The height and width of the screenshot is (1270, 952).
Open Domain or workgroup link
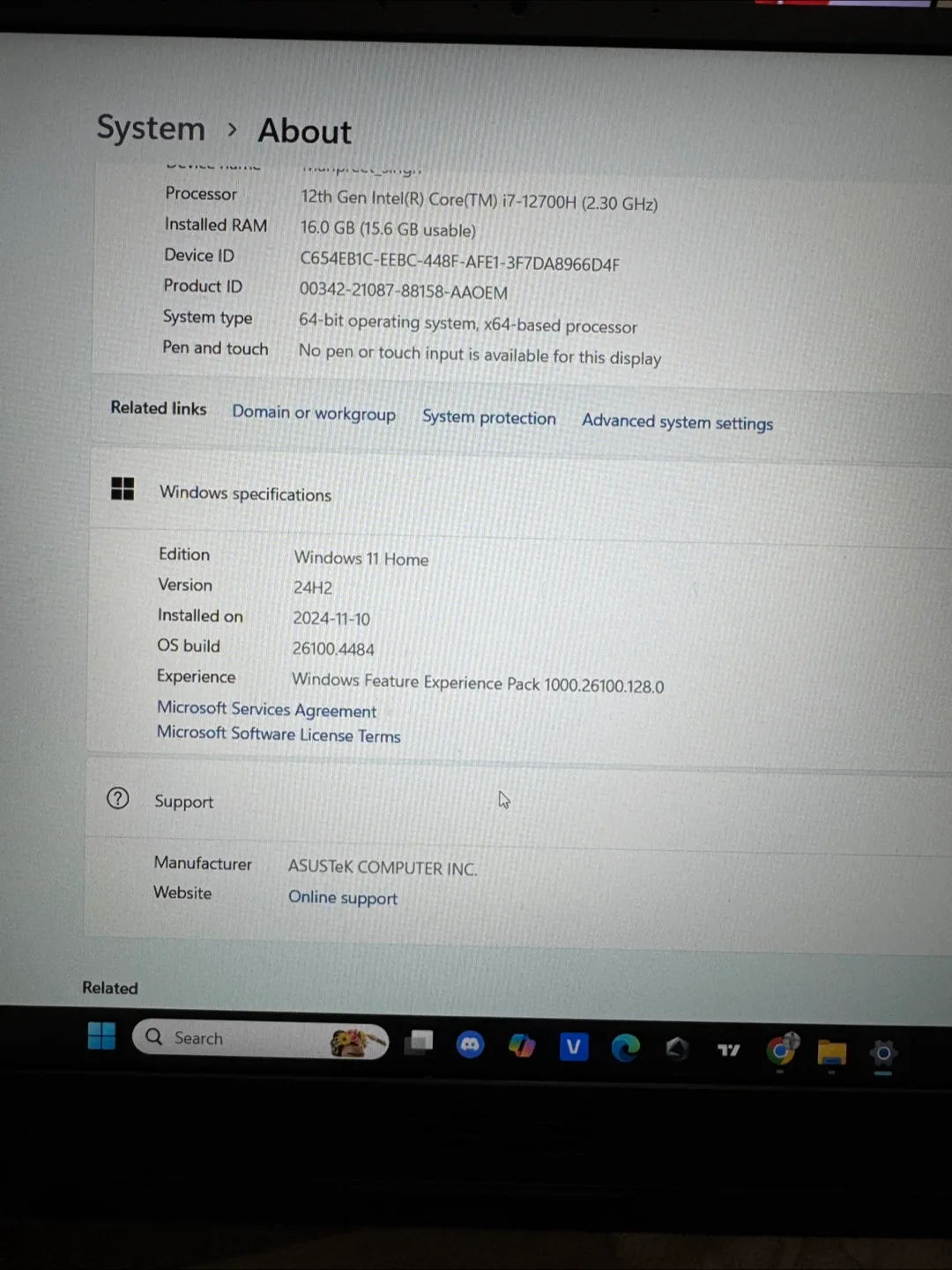(314, 413)
